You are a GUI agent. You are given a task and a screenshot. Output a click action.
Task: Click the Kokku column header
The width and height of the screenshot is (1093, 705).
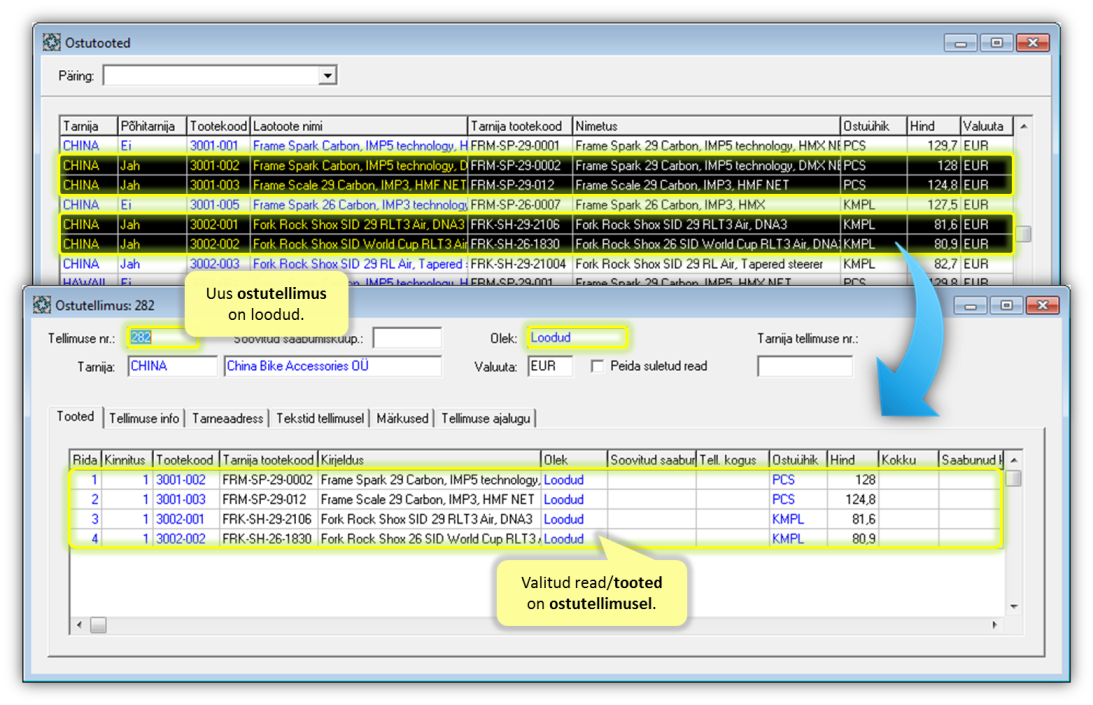908,460
